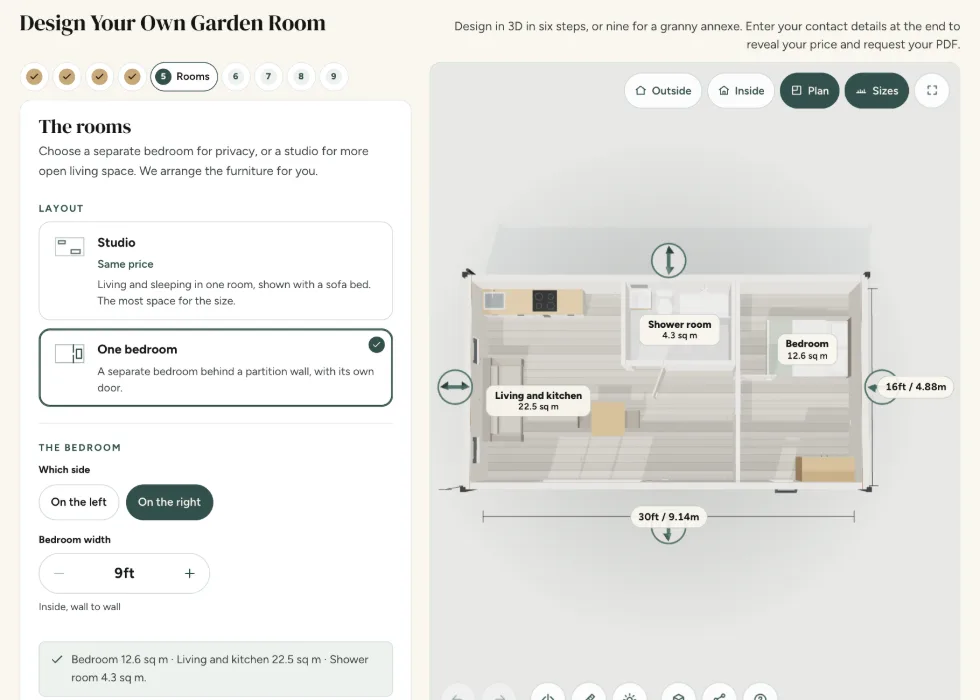Place the bedroom on the left
Screen dimensions: 980x700
coord(79,502)
